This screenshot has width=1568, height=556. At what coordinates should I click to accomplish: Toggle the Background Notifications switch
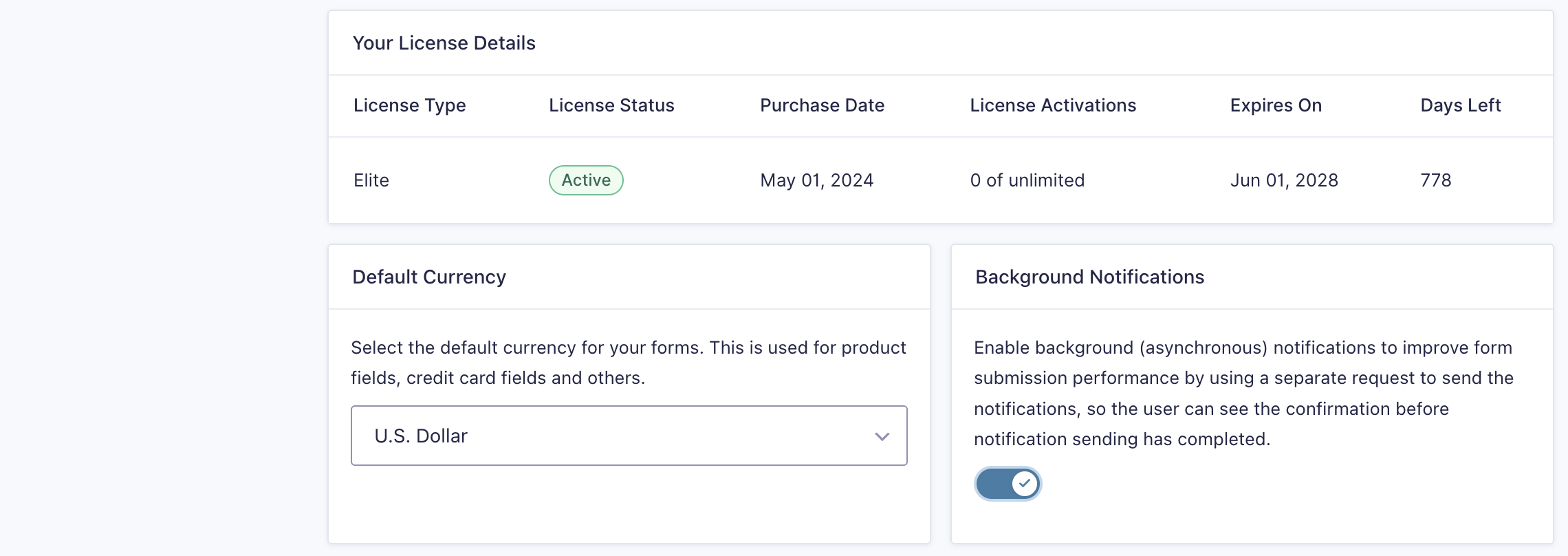[1008, 484]
